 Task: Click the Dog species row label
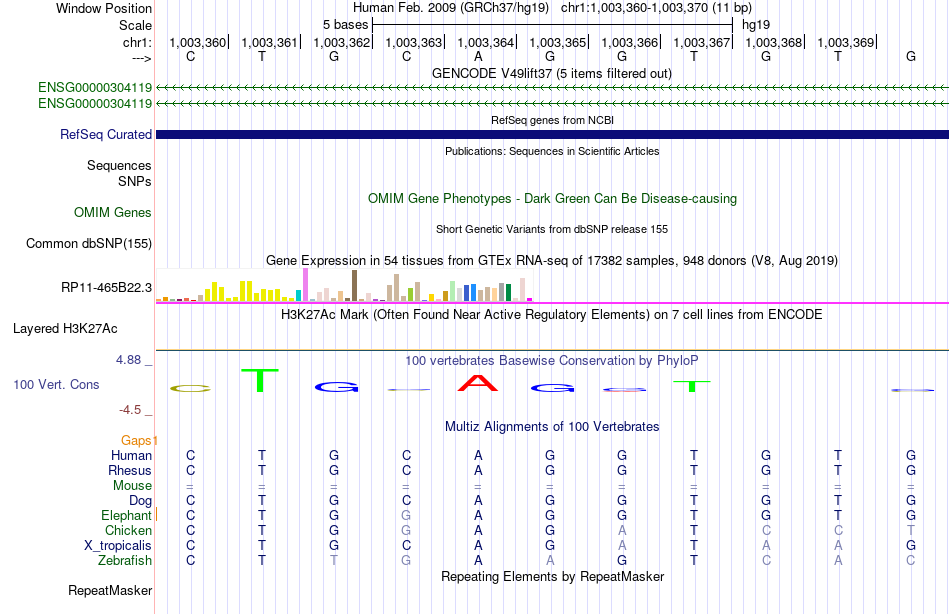pyautogui.click(x=141, y=501)
